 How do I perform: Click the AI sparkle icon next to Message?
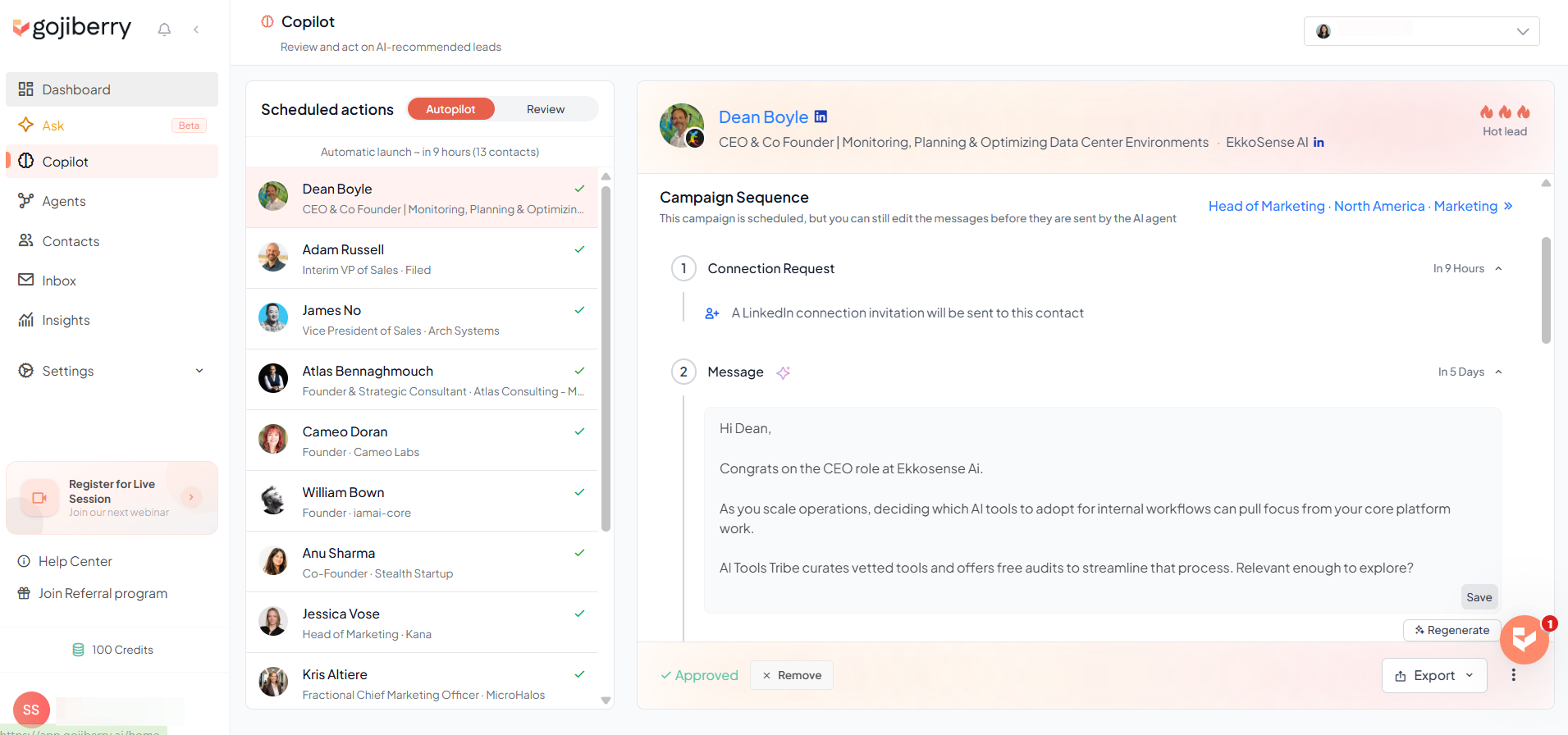coord(784,372)
